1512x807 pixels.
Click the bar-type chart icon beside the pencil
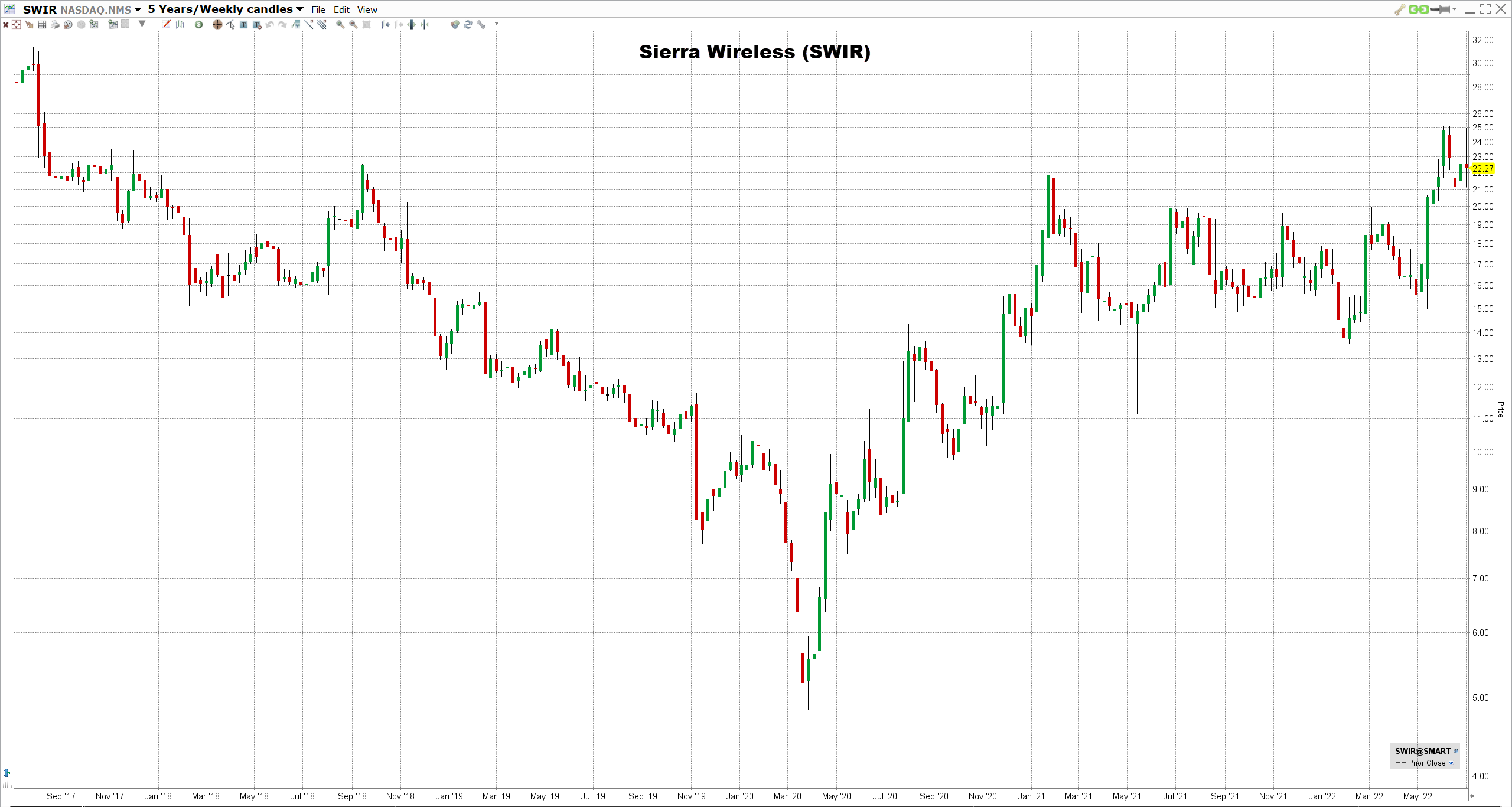pyautogui.click(x=180, y=24)
